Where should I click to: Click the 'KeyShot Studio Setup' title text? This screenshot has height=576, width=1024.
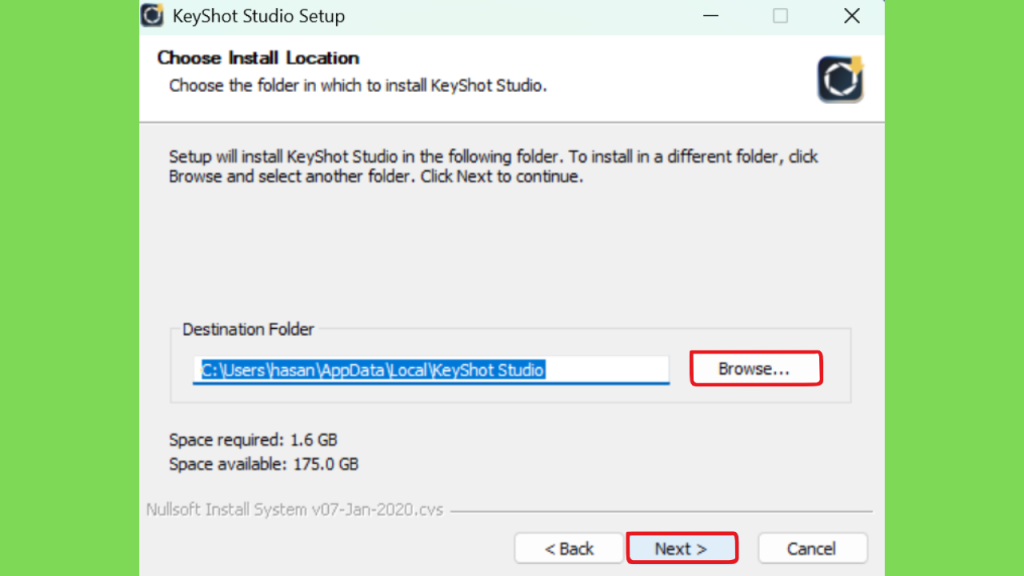tap(259, 16)
